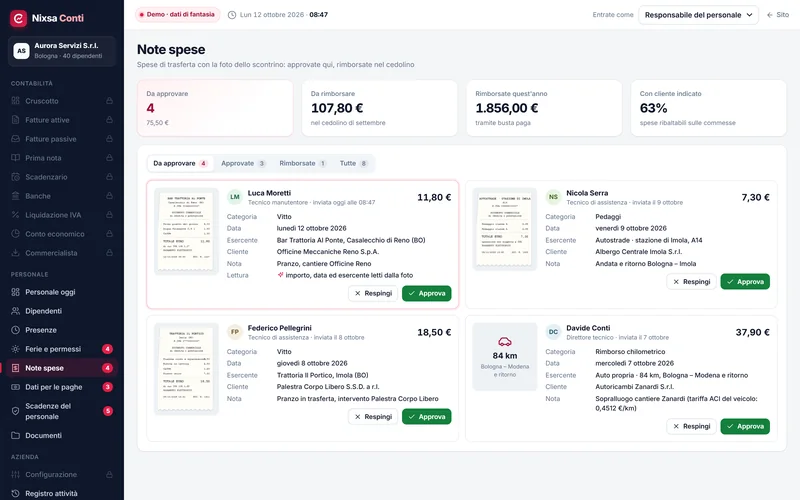The width and height of the screenshot is (800, 500).
Task: Click the Configurazione sliders icon
Action: (15, 474)
